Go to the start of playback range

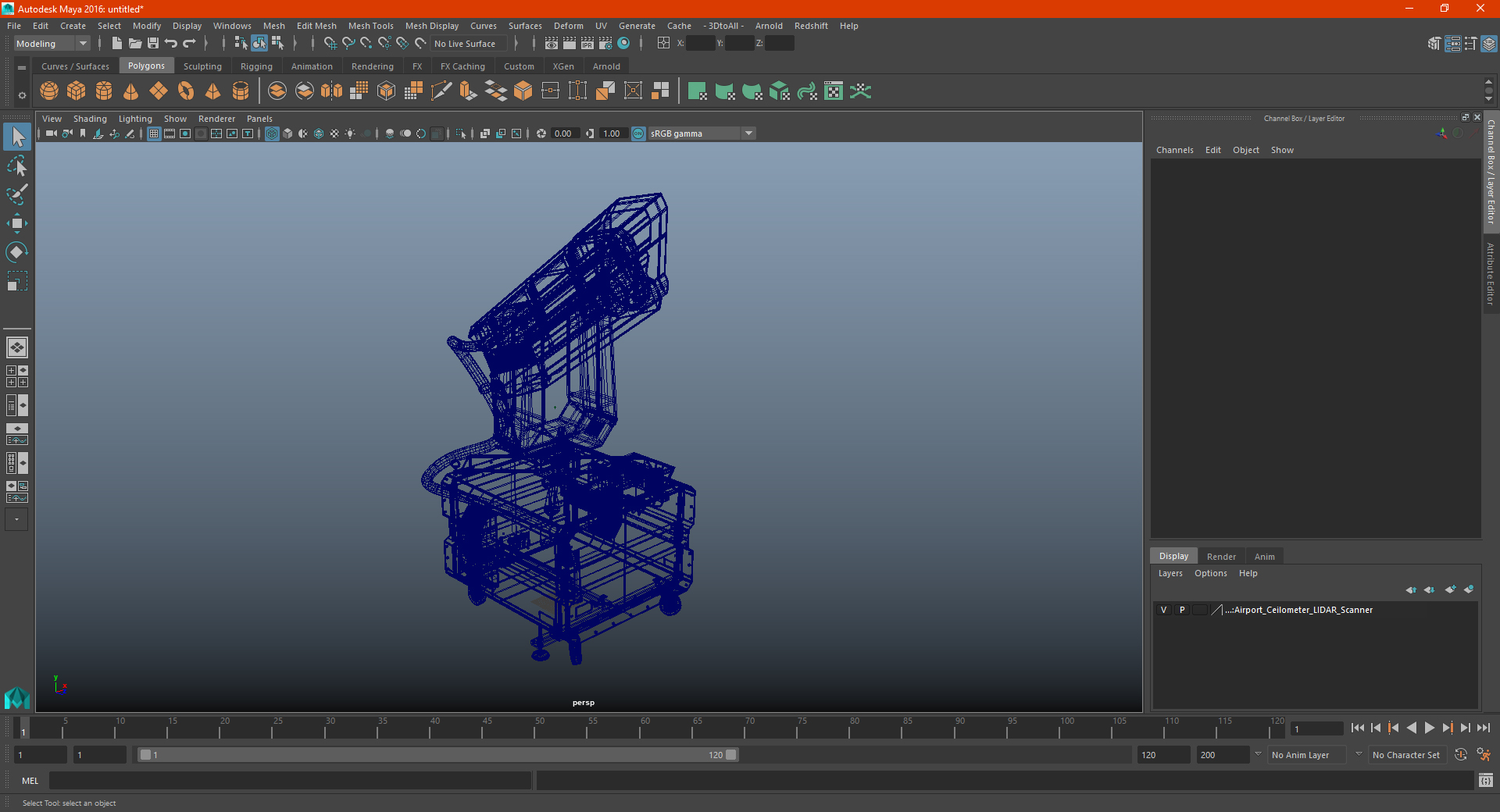coord(1357,728)
